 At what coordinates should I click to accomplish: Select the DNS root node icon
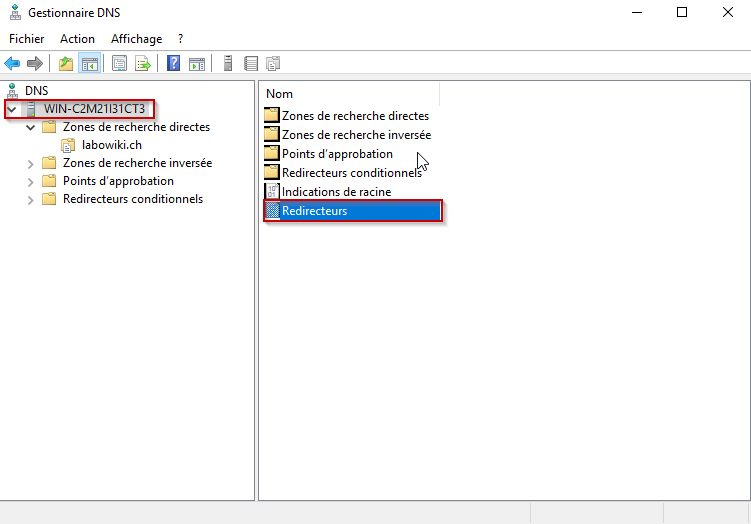(13, 91)
